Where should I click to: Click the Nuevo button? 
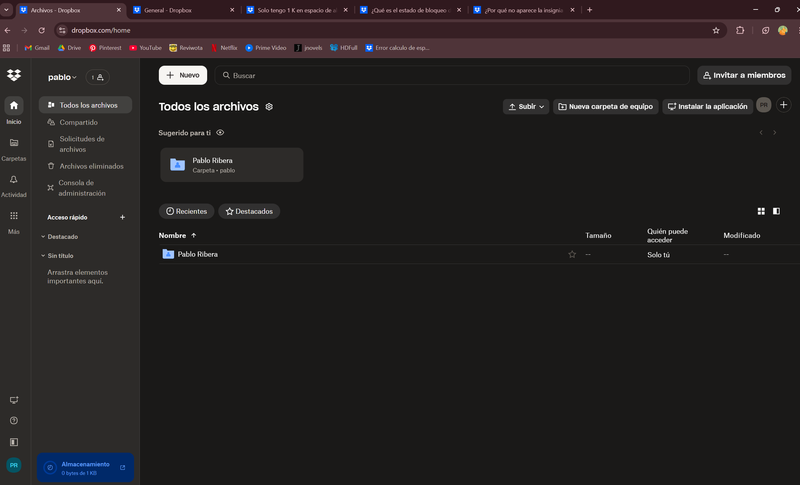pos(183,75)
